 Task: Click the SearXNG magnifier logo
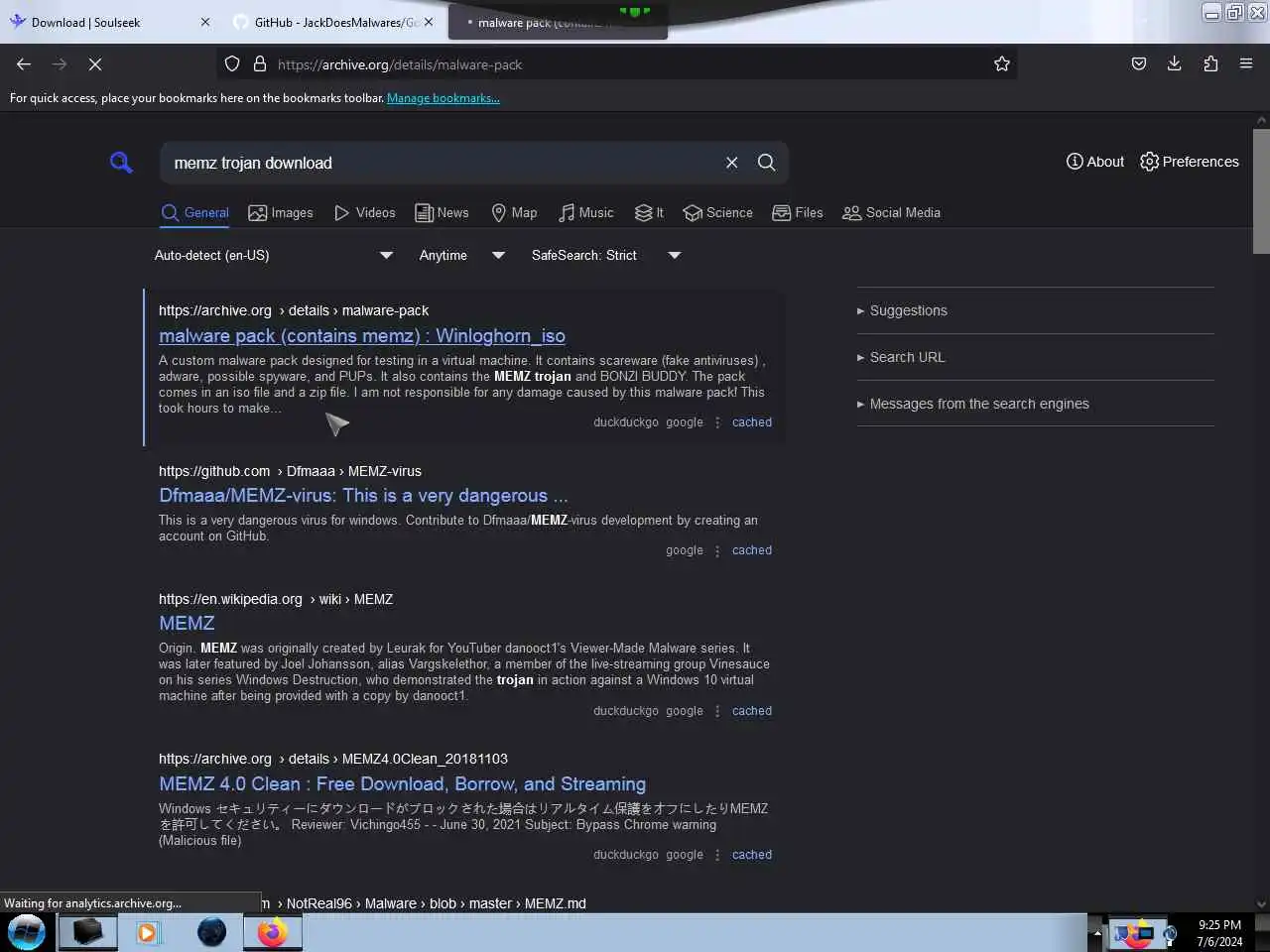point(121,163)
